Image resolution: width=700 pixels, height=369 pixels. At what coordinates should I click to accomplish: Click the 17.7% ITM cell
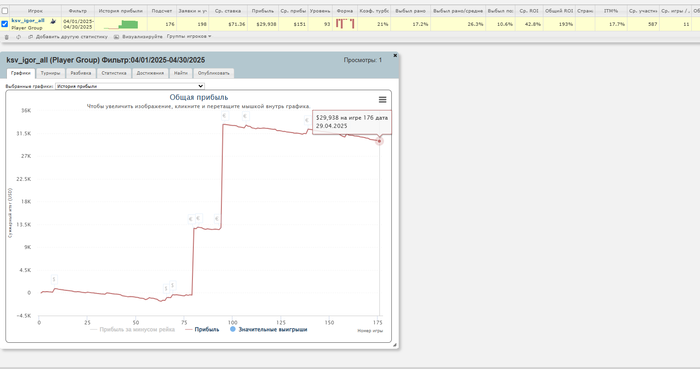tap(611, 24)
